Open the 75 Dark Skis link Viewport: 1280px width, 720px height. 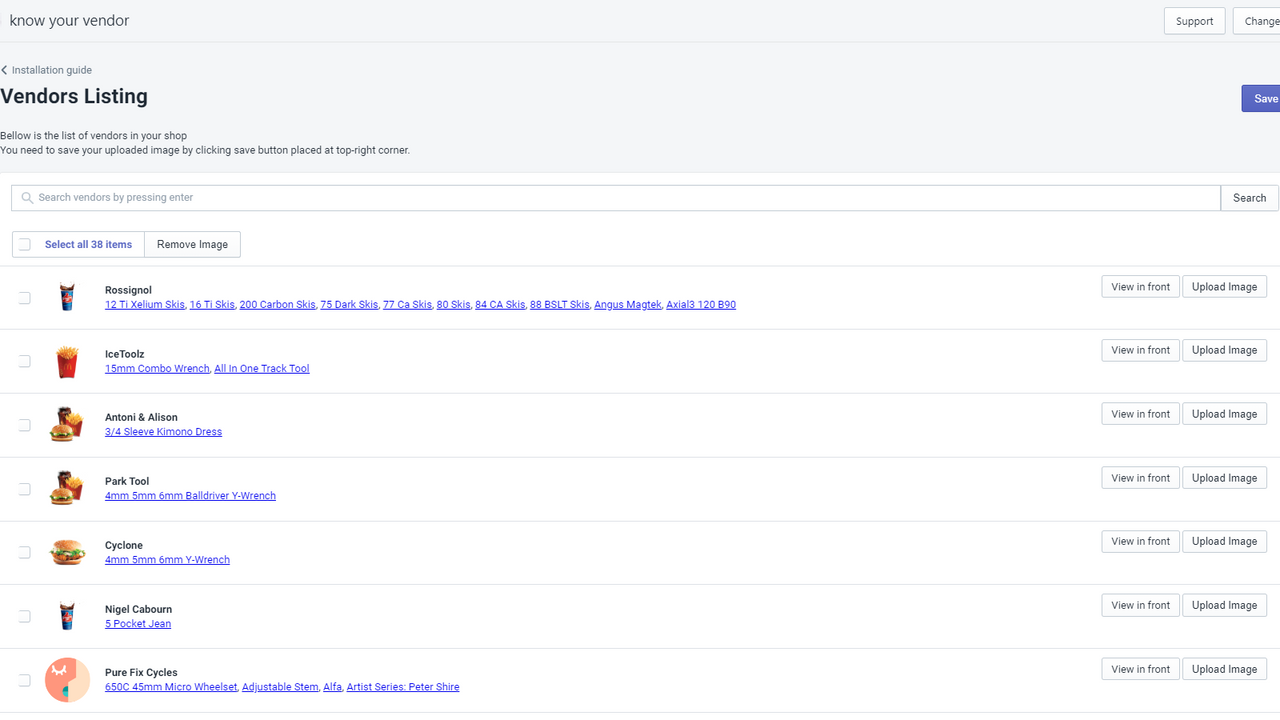pos(349,305)
